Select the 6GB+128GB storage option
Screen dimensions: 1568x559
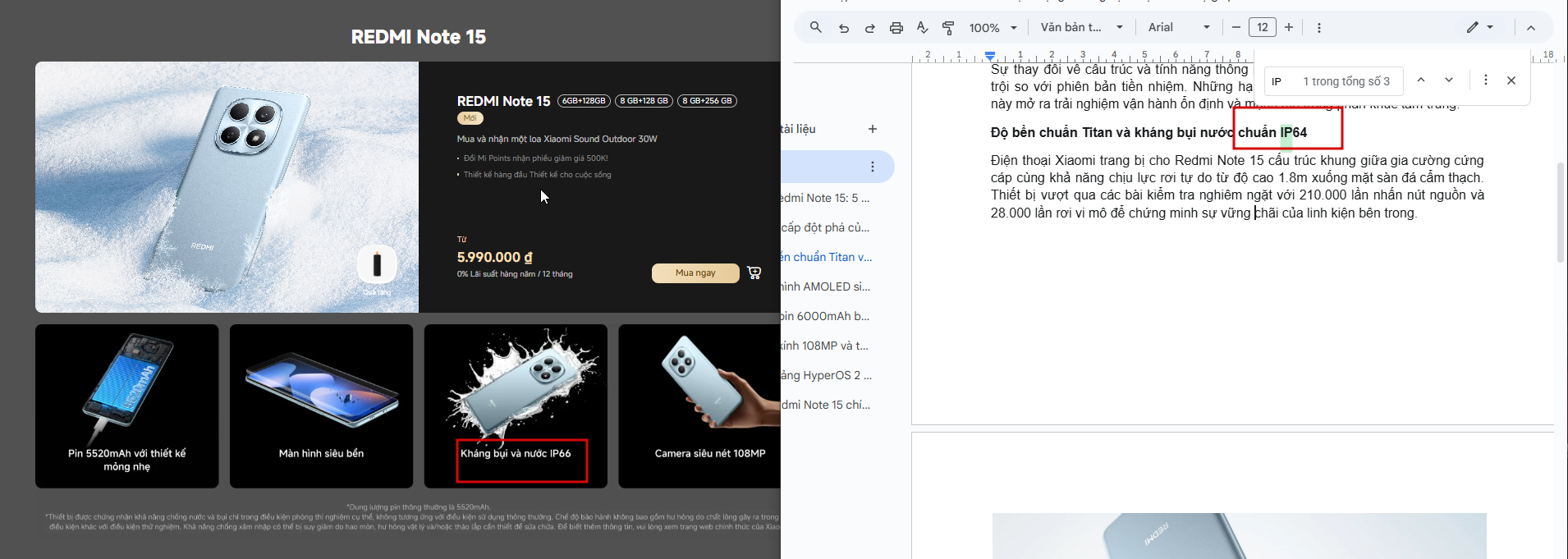(584, 101)
